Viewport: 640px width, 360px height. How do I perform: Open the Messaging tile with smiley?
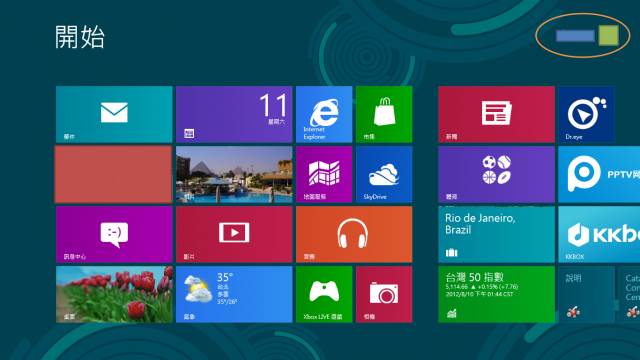[114, 234]
